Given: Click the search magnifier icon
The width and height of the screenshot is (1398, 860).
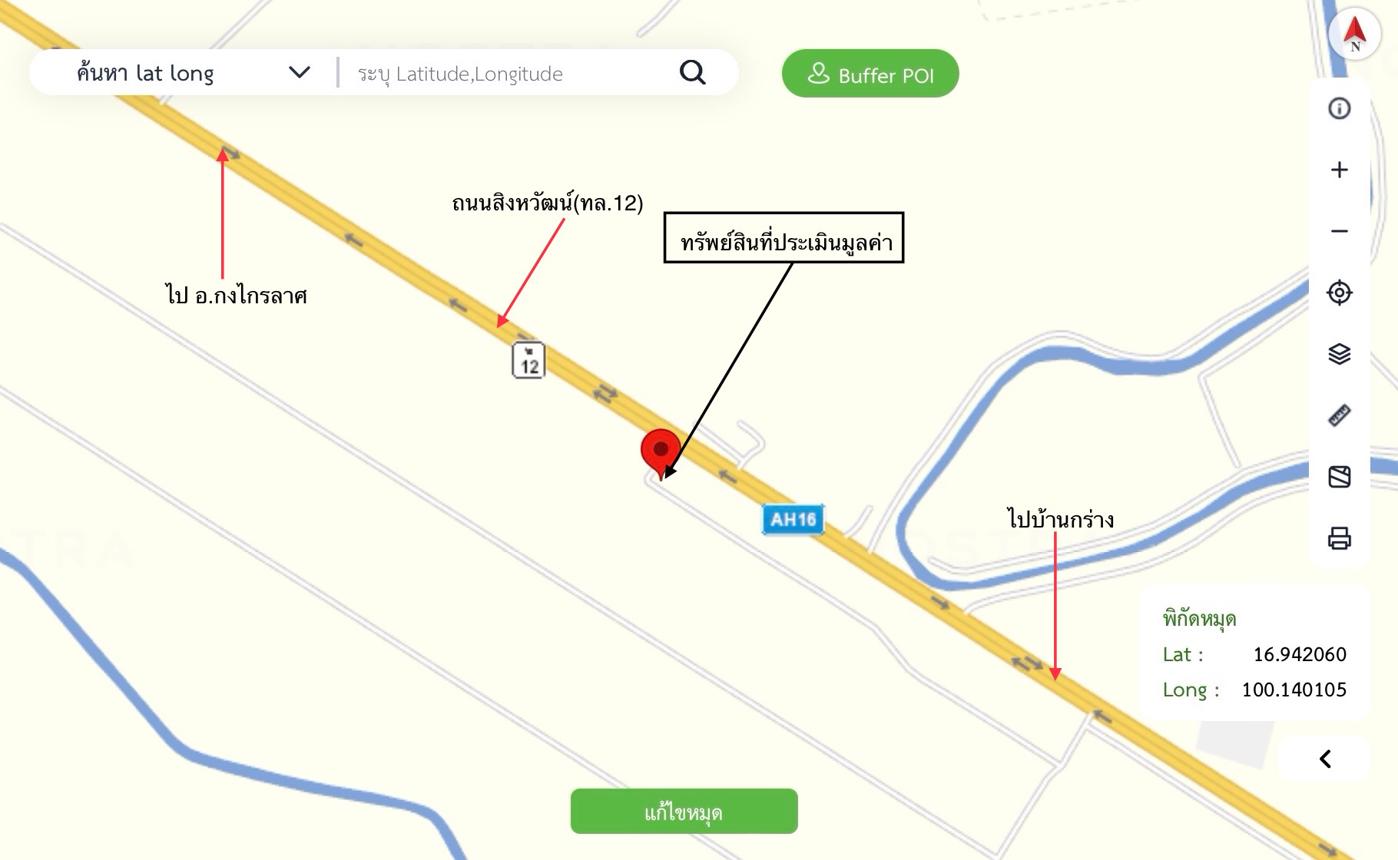Looking at the screenshot, I should pos(692,72).
